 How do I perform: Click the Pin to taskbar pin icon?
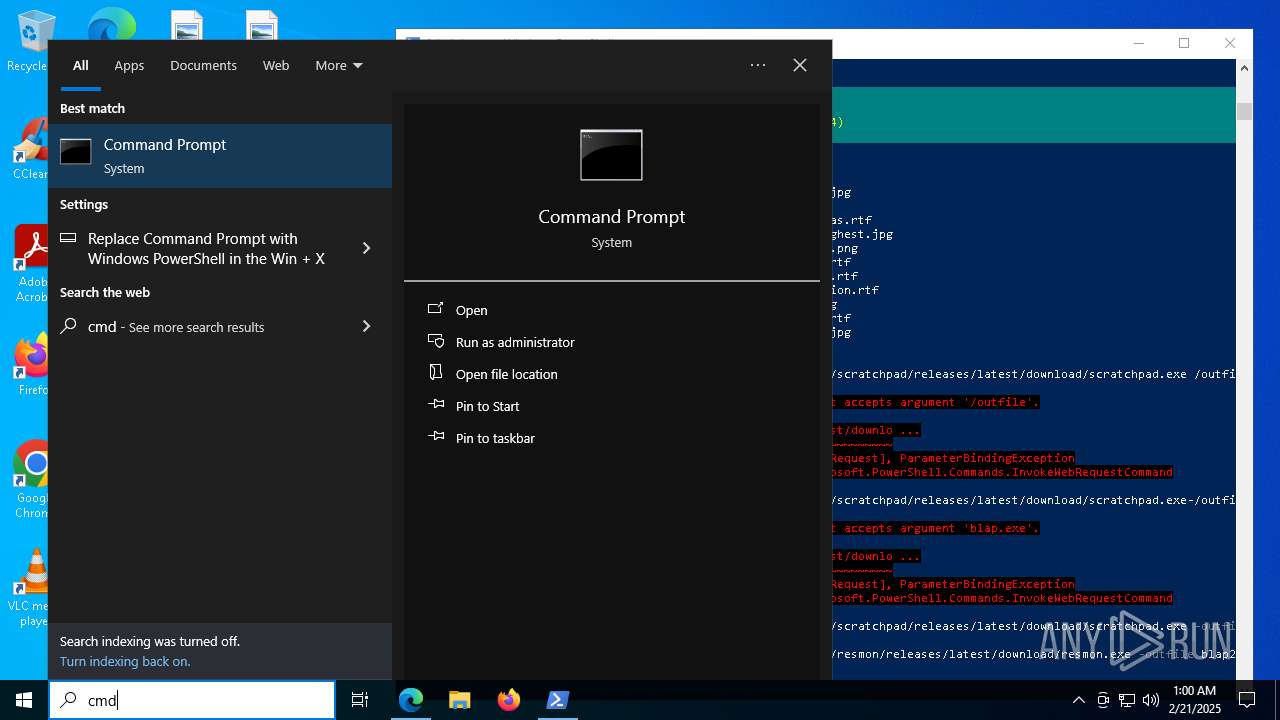(x=435, y=437)
